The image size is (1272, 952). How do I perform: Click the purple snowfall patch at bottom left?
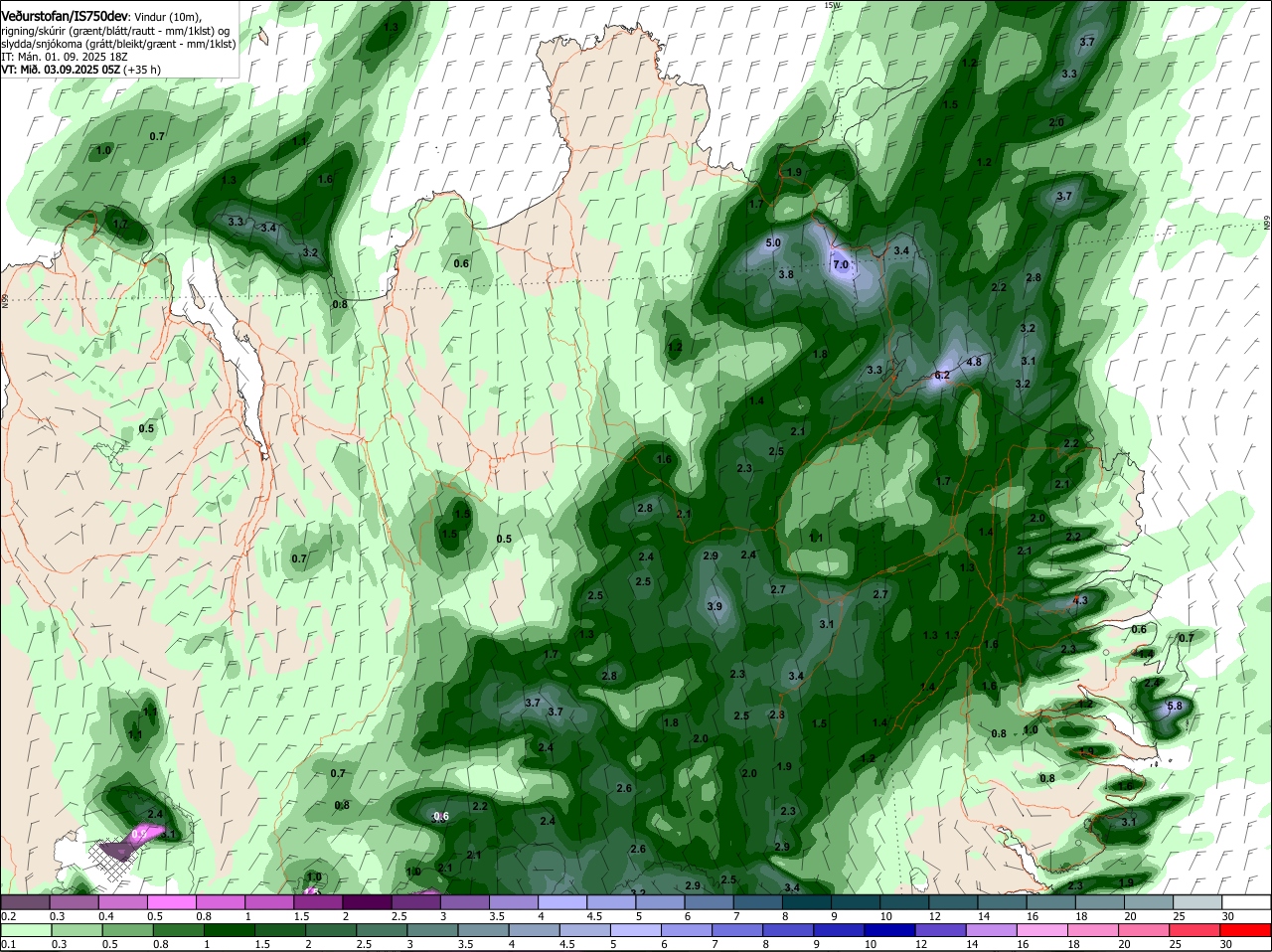131,843
